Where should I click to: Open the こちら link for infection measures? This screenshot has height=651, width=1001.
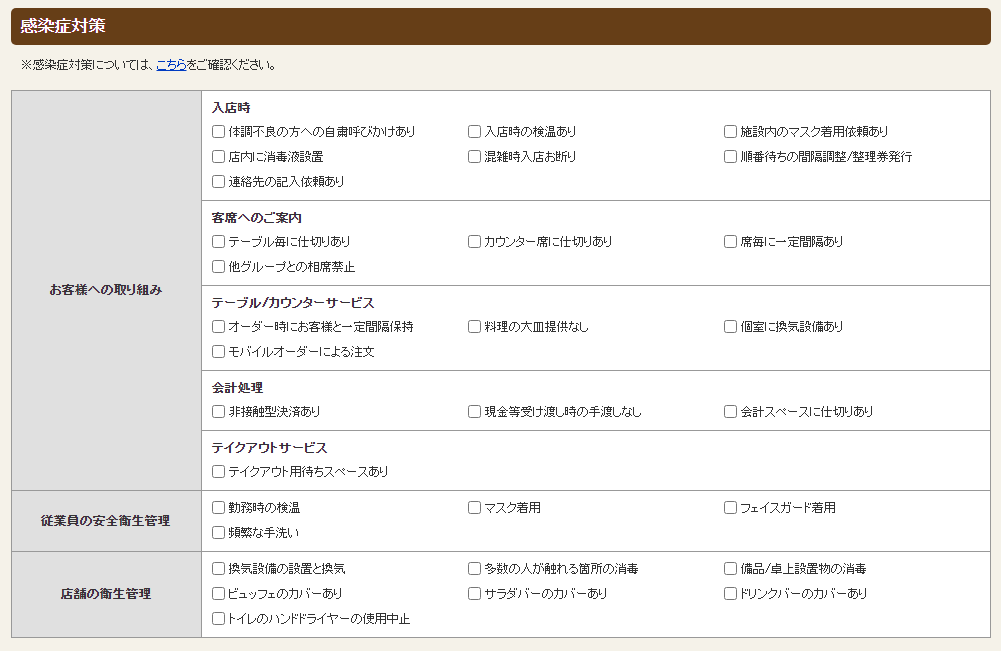point(171,64)
